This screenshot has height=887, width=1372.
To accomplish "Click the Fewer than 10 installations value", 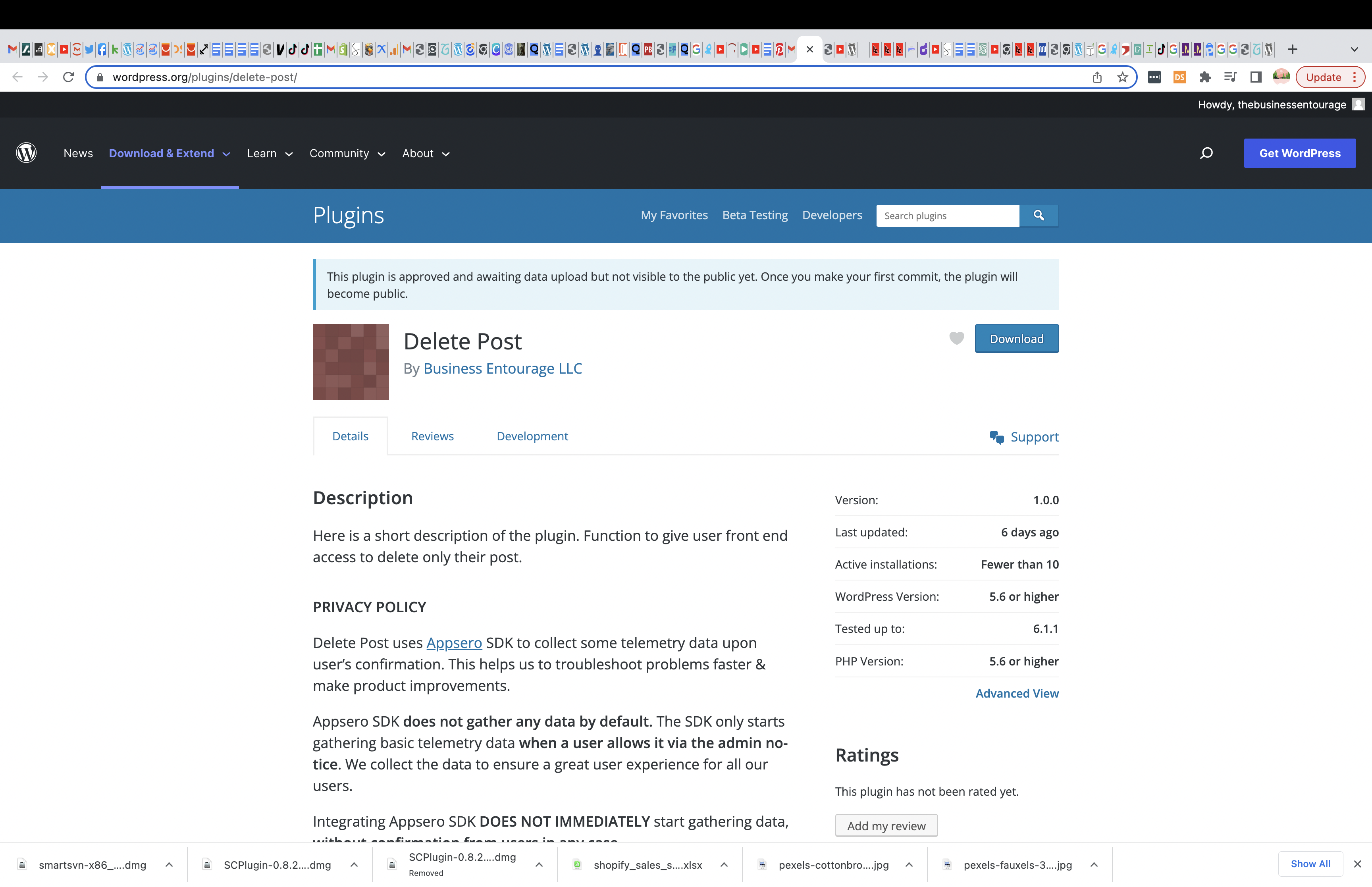I will coord(1019,565).
